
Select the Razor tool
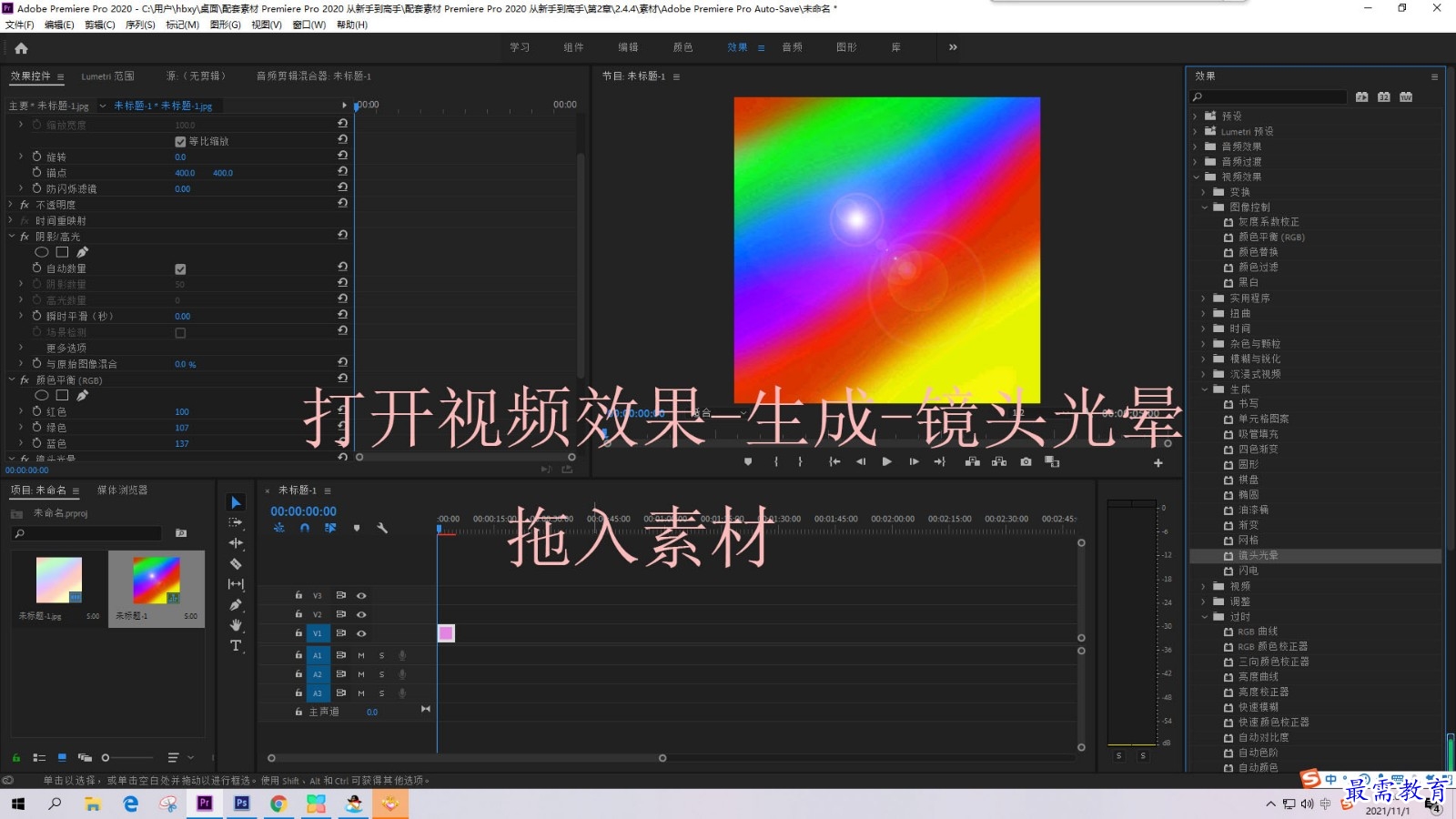point(236,564)
